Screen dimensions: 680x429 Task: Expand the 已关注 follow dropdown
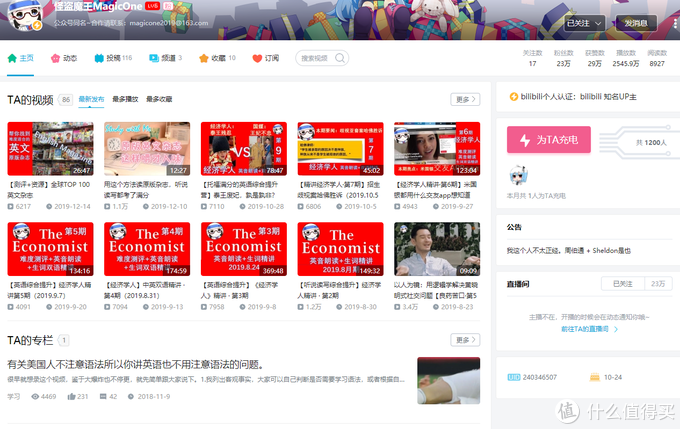pos(584,23)
